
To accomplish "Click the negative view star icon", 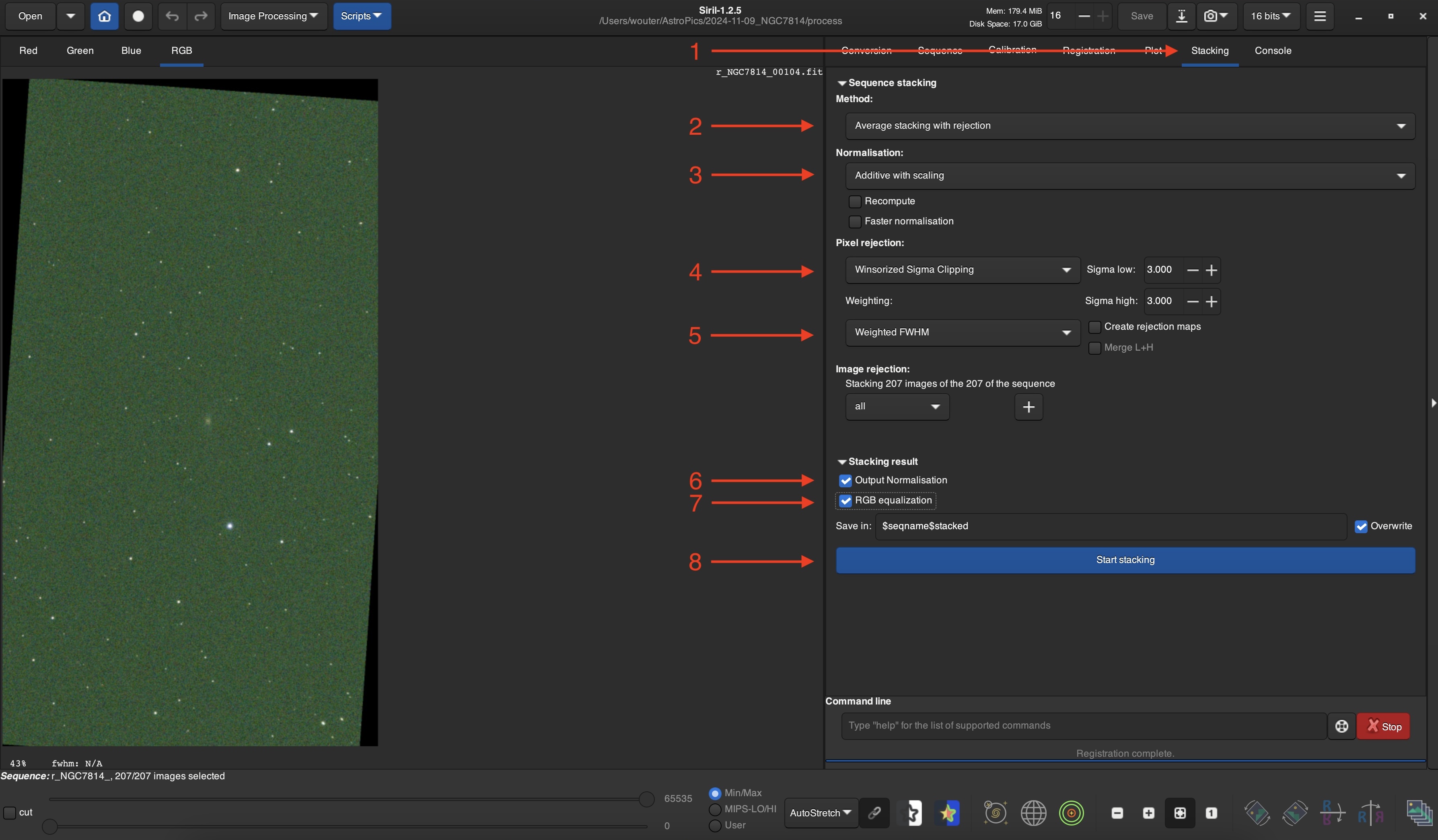I will (913, 813).
